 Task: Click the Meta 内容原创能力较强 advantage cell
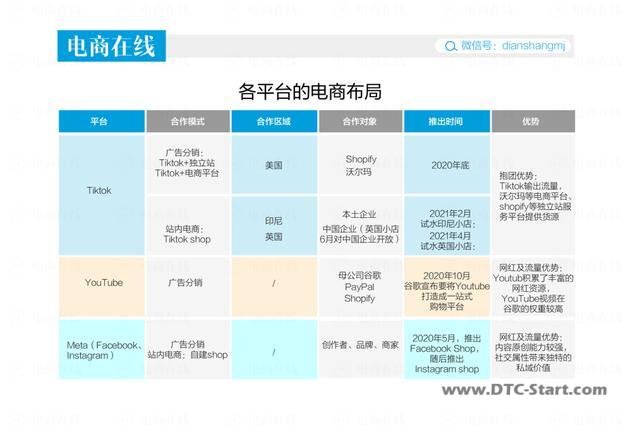pos(533,350)
